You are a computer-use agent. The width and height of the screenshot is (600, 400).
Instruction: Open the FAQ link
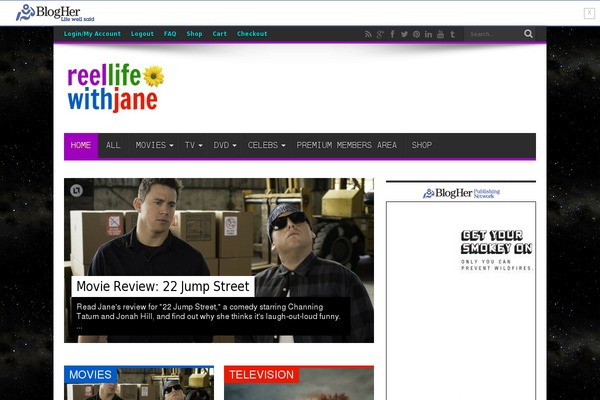click(x=170, y=34)
